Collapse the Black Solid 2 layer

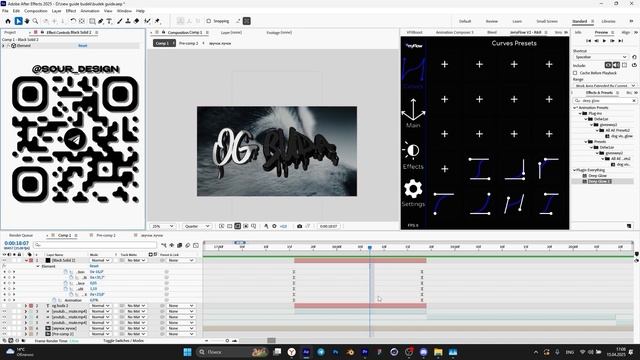pos(26,260)
